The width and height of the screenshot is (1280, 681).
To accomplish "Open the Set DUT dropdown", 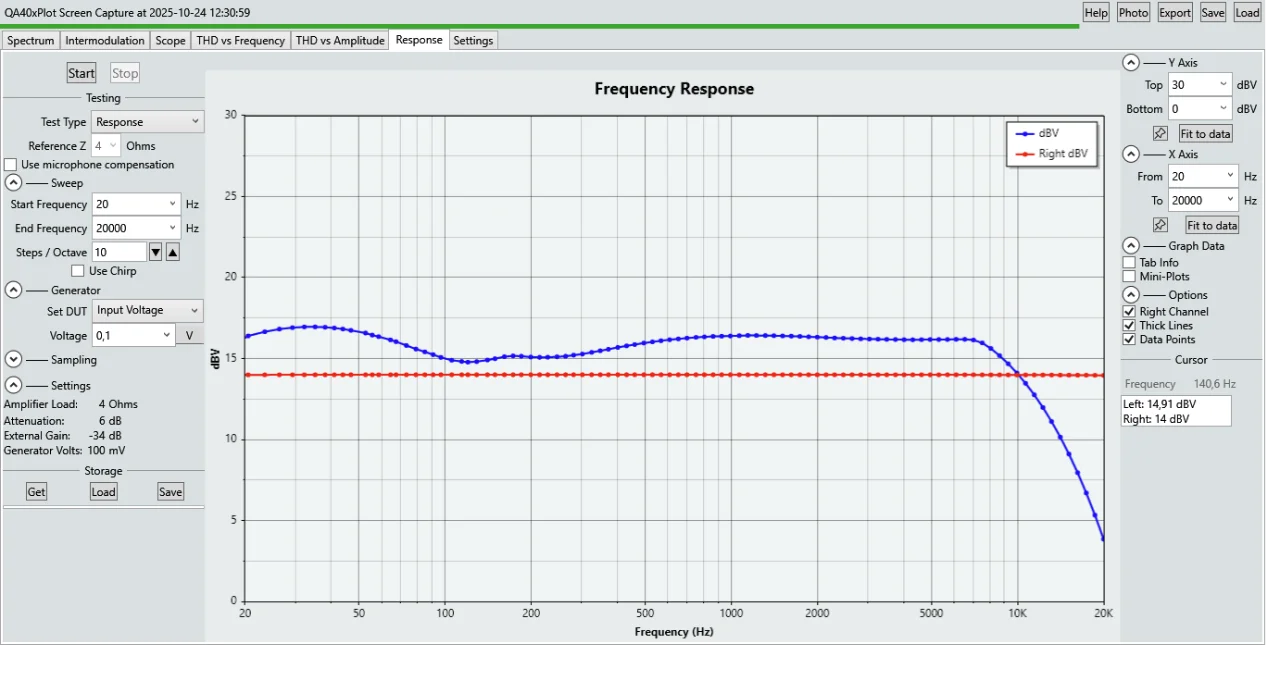I will 148,311.
